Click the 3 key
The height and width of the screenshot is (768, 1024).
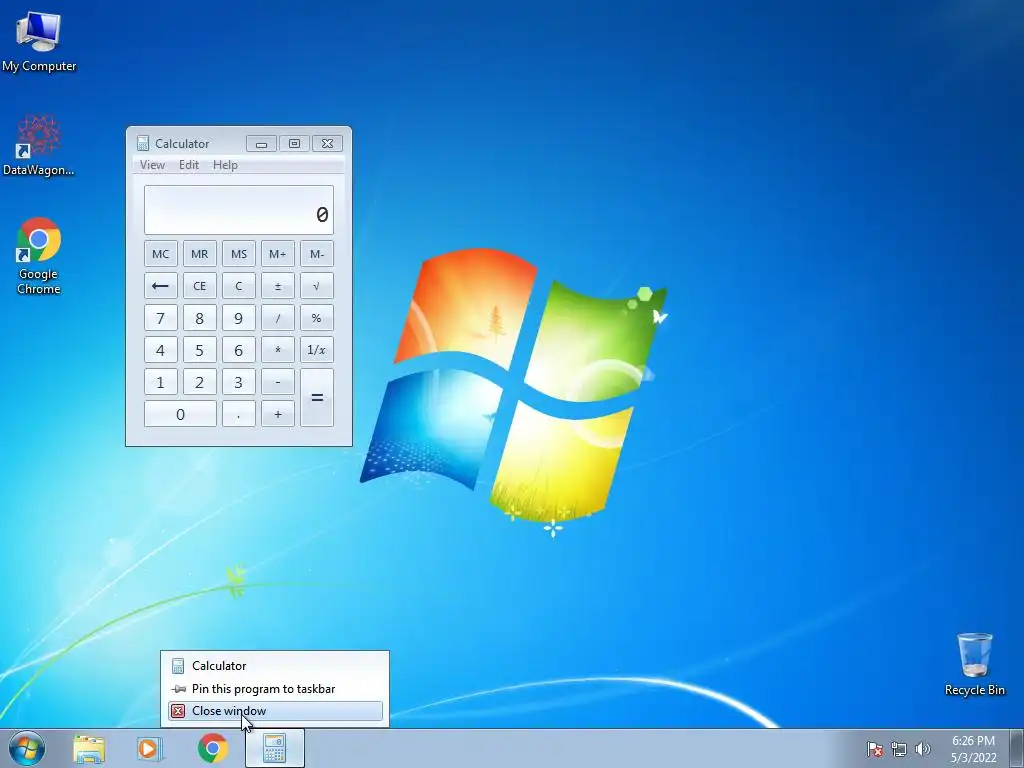(238, 382)
